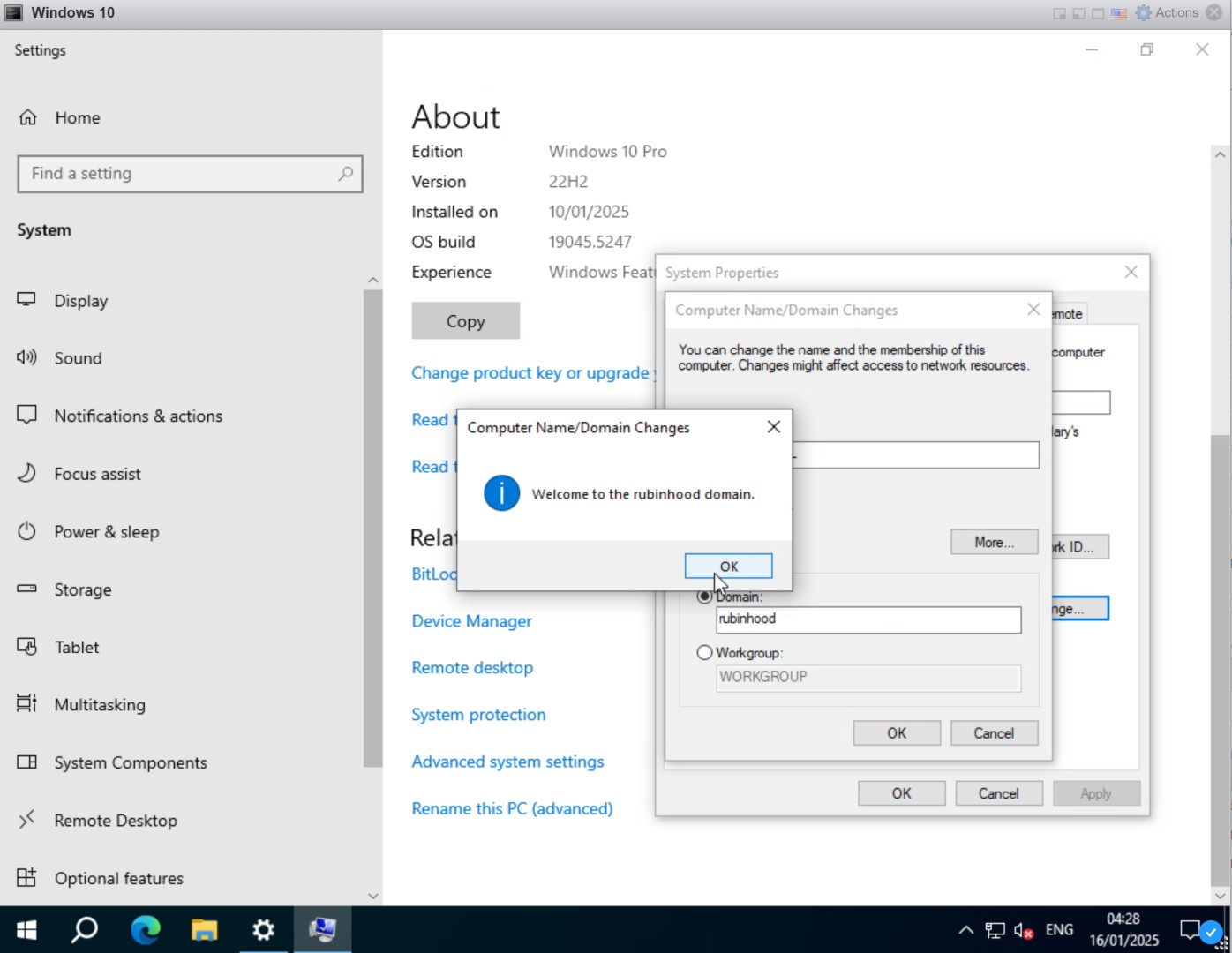
Task: Open Optional features settings
Action: tap(119, 878)
